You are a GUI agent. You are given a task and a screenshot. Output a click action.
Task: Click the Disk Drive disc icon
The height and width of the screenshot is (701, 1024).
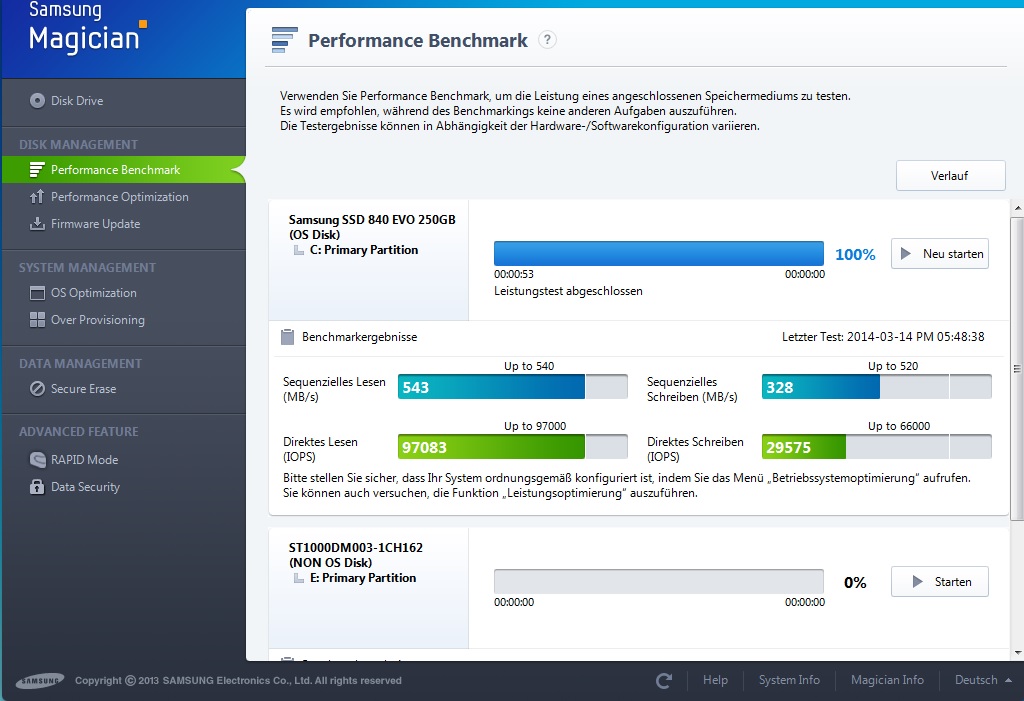point(37,101)
